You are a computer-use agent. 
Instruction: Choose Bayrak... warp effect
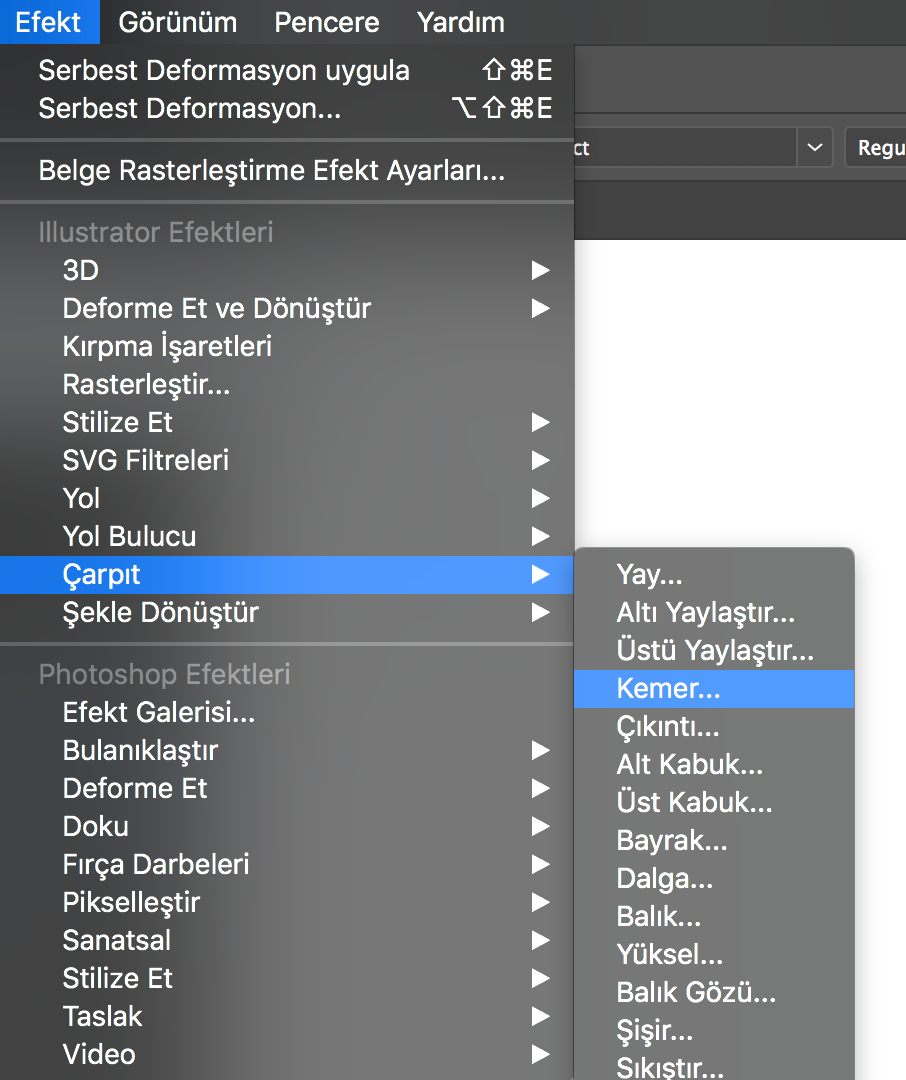click(x=714, y=840)
